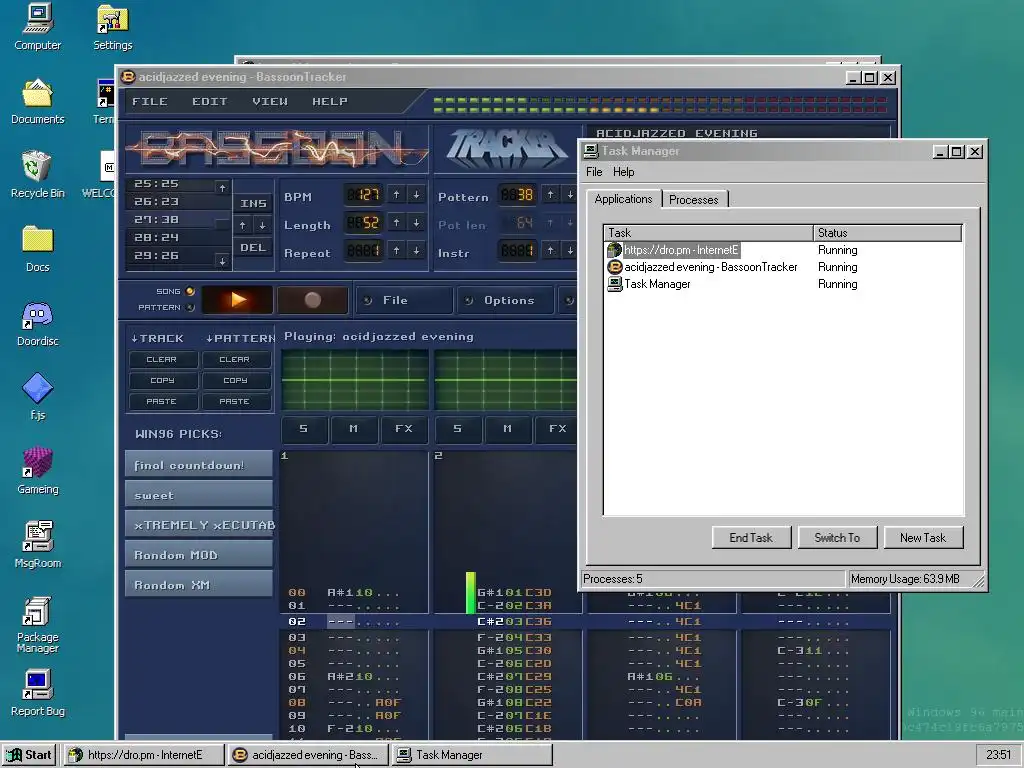Screen dimensions: 1024x768
Task: Load the sweet pick
Action: (x=199, y=494)
